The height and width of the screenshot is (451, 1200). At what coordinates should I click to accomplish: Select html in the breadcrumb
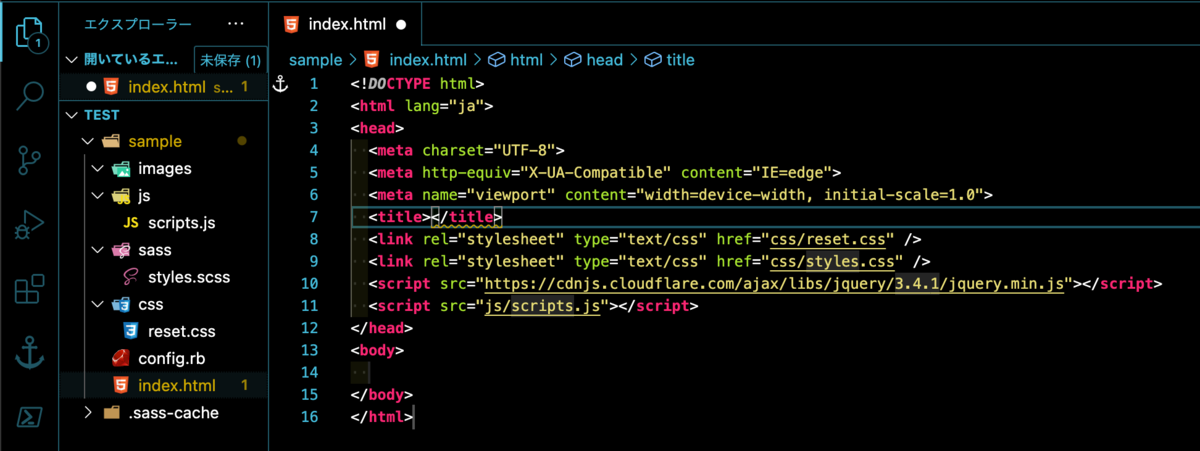pos(526,60)
